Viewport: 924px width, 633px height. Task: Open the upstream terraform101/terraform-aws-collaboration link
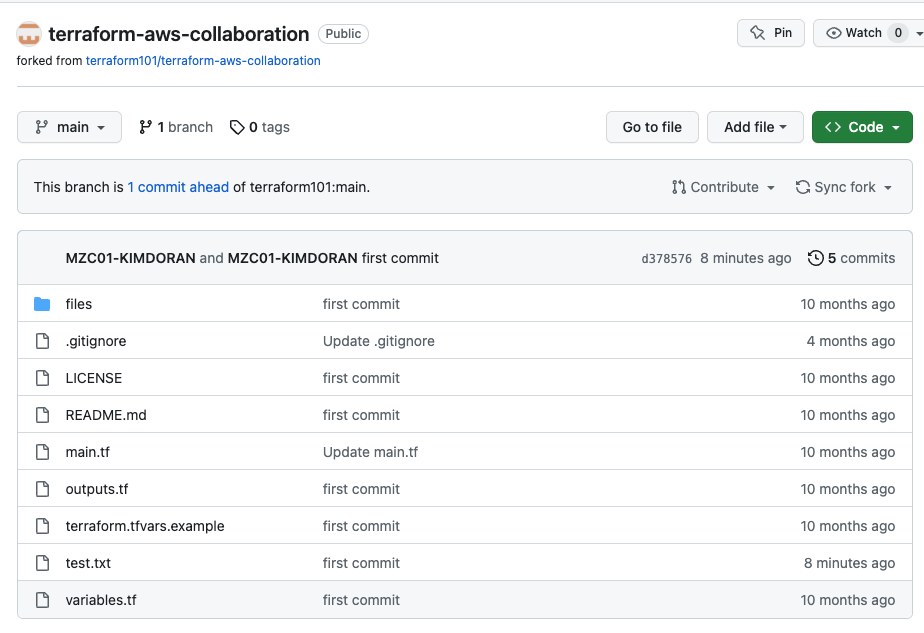pos(203,61)
